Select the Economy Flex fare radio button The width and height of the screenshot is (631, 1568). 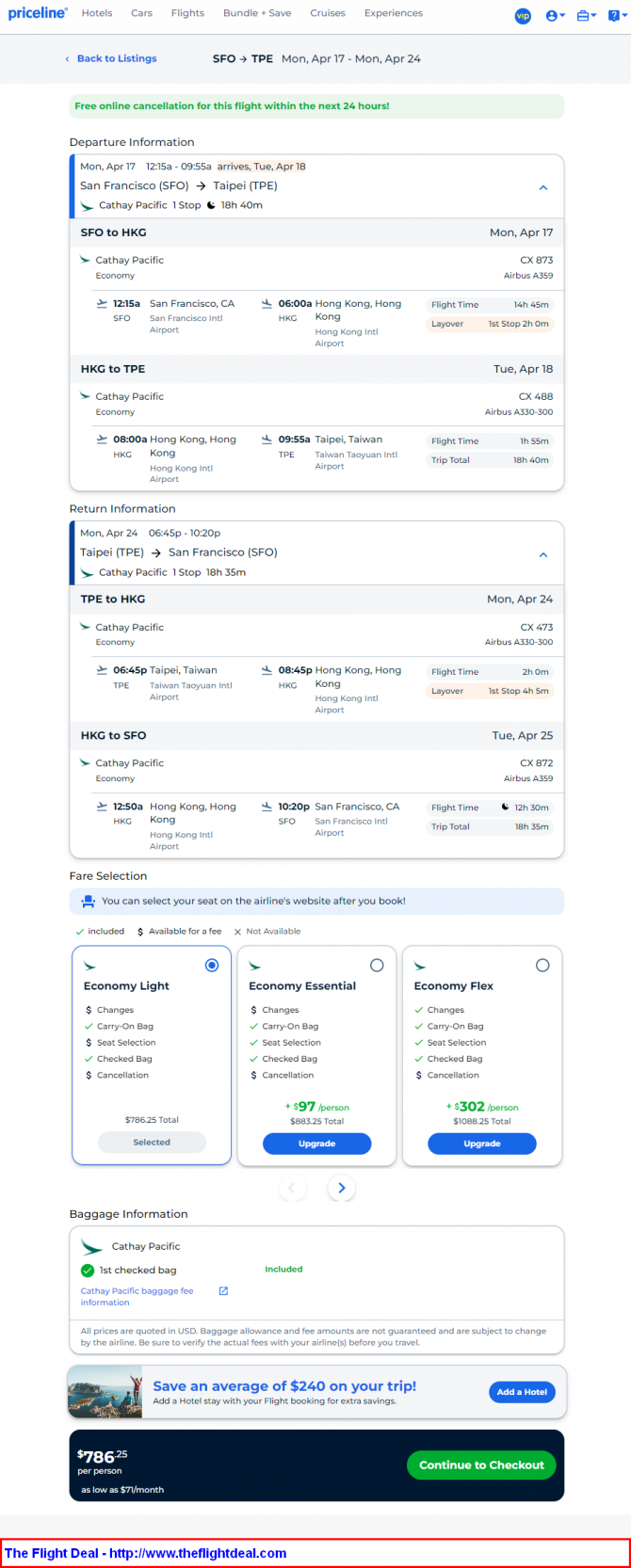click(x=542, y=966)
